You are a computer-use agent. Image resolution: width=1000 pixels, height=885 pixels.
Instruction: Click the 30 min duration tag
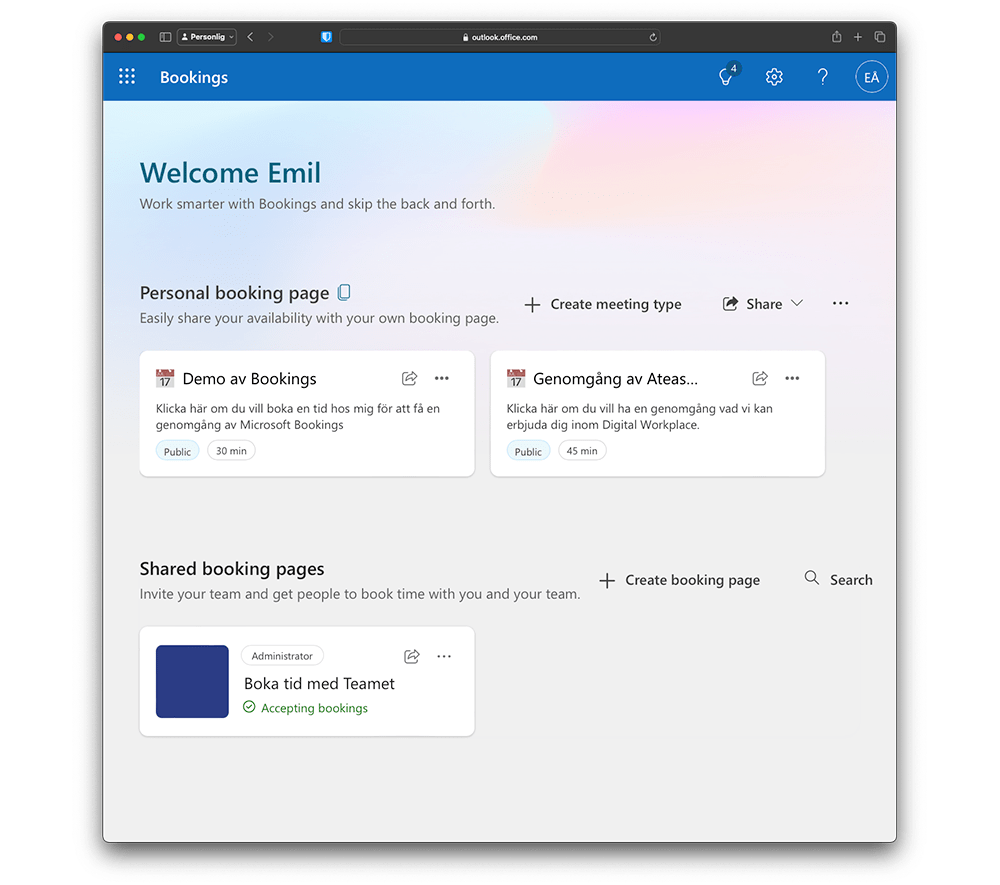tap(231, 451)
